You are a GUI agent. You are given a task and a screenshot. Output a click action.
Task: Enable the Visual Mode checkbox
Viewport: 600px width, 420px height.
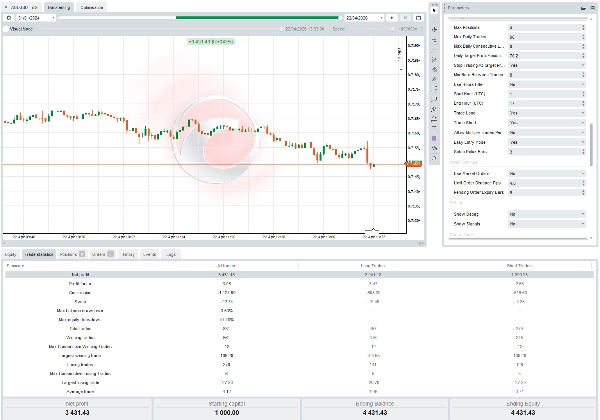pos(6,29)
